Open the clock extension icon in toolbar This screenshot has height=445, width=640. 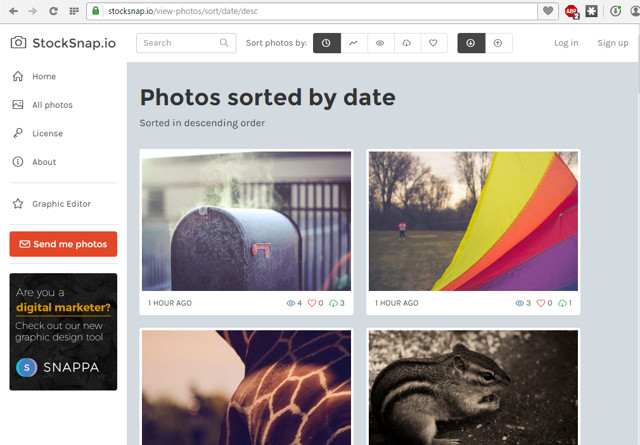coord(616,11)
